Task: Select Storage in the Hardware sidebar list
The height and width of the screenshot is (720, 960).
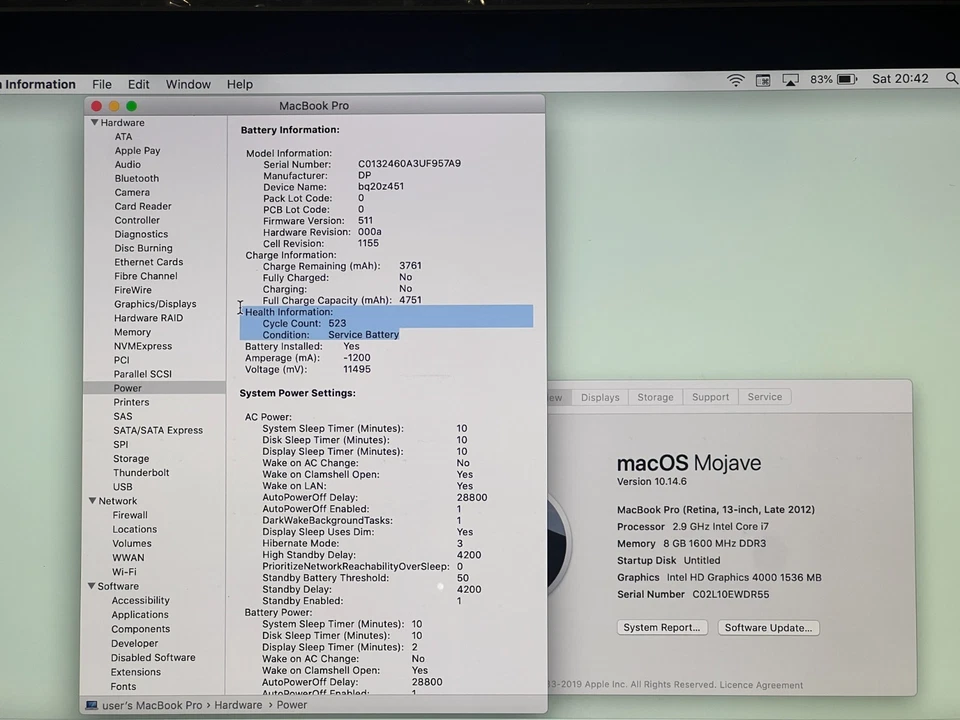Action: (131, 459)
